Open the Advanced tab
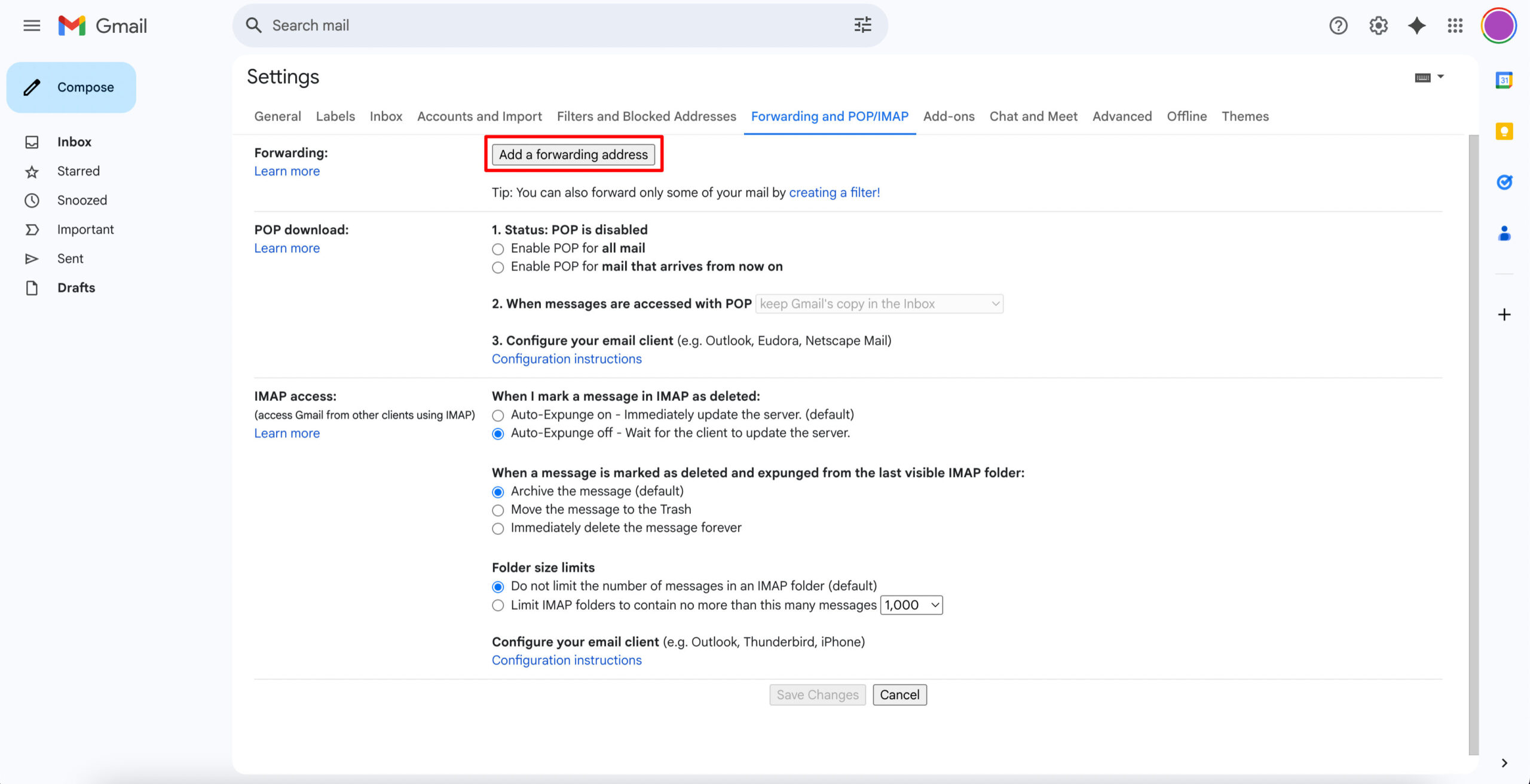Viewport: 1530px width, 784px height. pos(1122,116)
